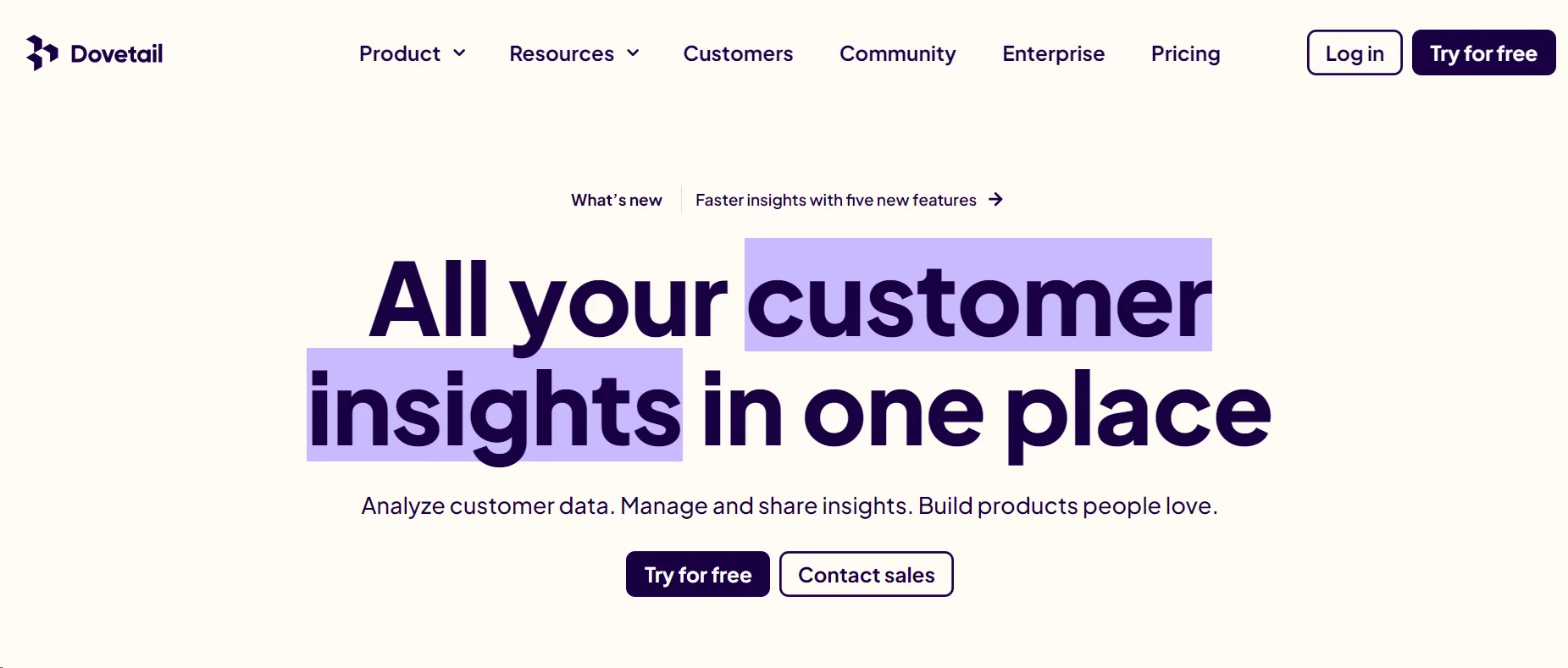This screenshot has width=1568, height=668.
Task: Open the Community page from navigation
Action: 897,54
